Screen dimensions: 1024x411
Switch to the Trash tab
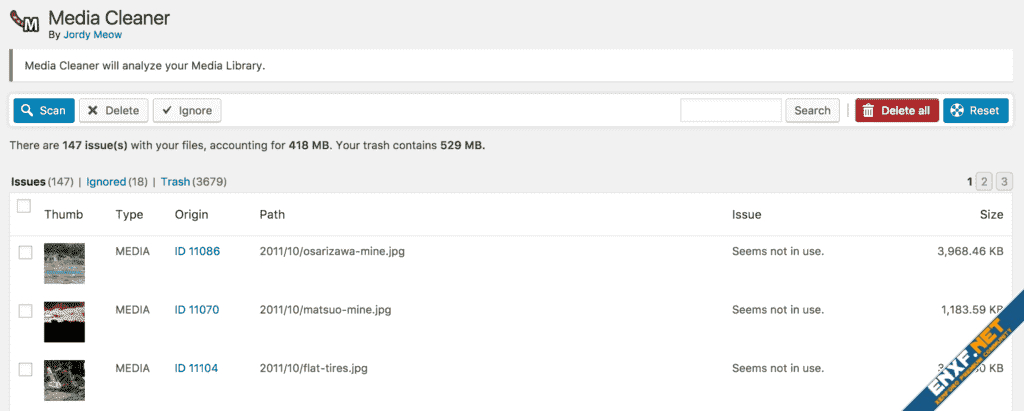[175, 182]
